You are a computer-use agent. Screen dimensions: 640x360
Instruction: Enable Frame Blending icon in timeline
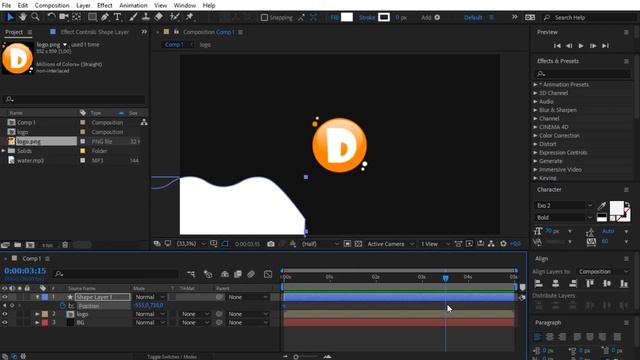coord(238,274)
